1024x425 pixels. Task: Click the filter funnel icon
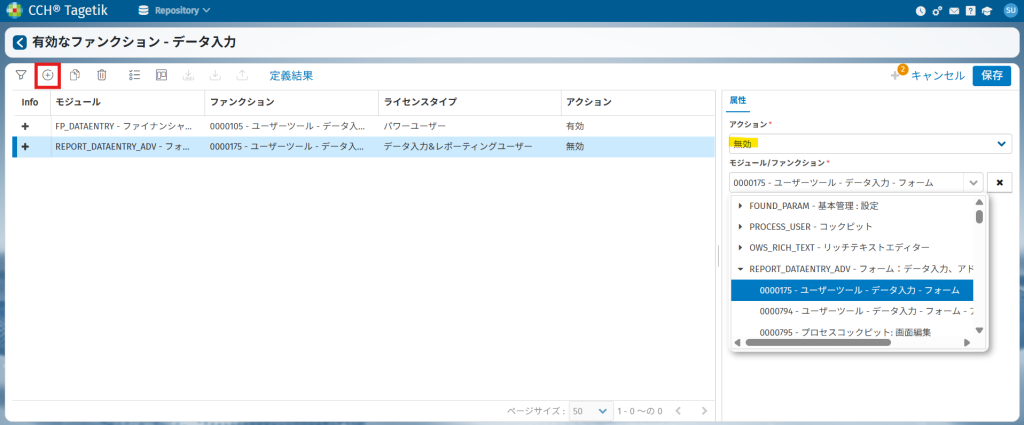coord(20,75)
